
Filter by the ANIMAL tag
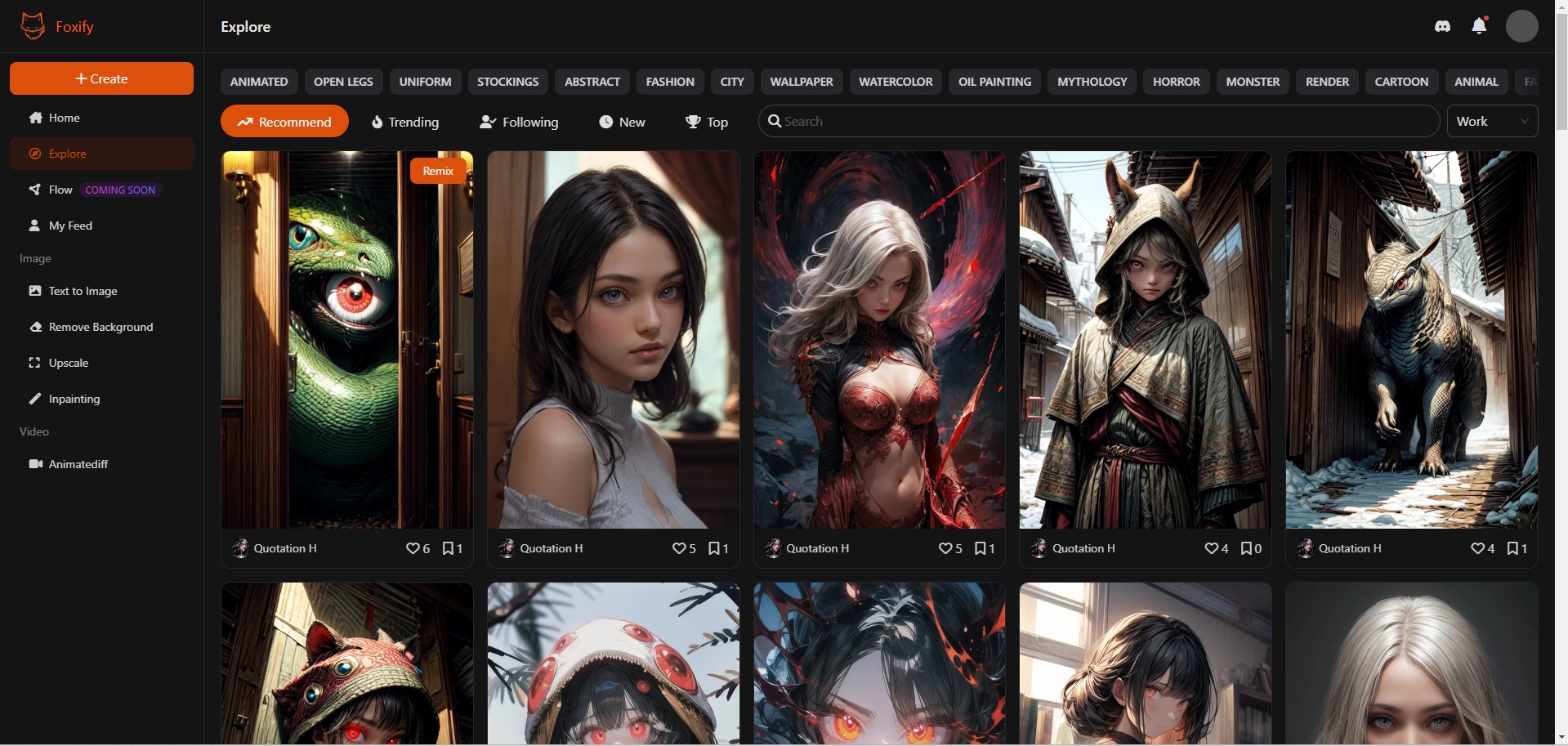[1476, 82]
